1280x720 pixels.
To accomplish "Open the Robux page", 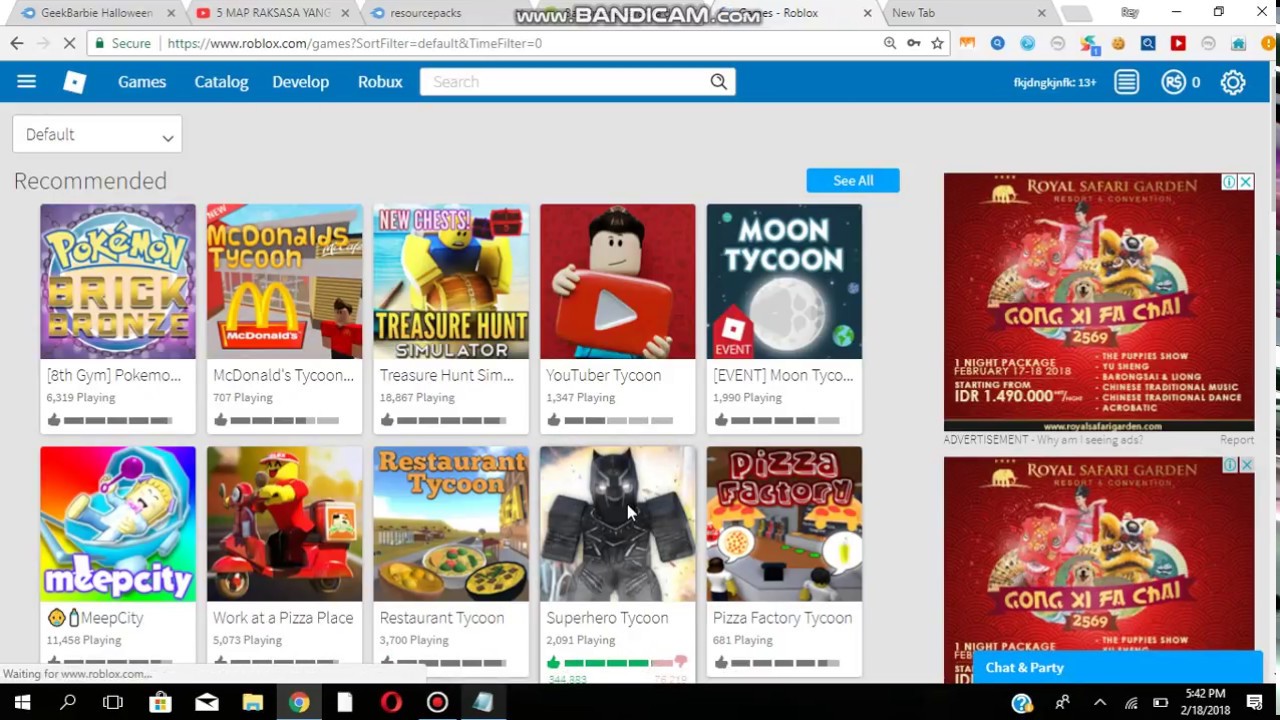I will (380, 82).
